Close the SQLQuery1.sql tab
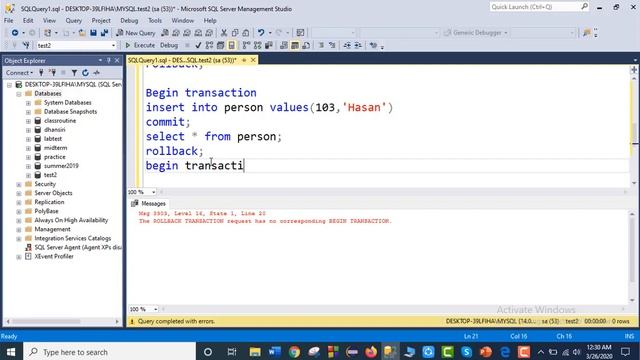The height and width of the screenshot is (360, 640). click(x=253, y=60)
